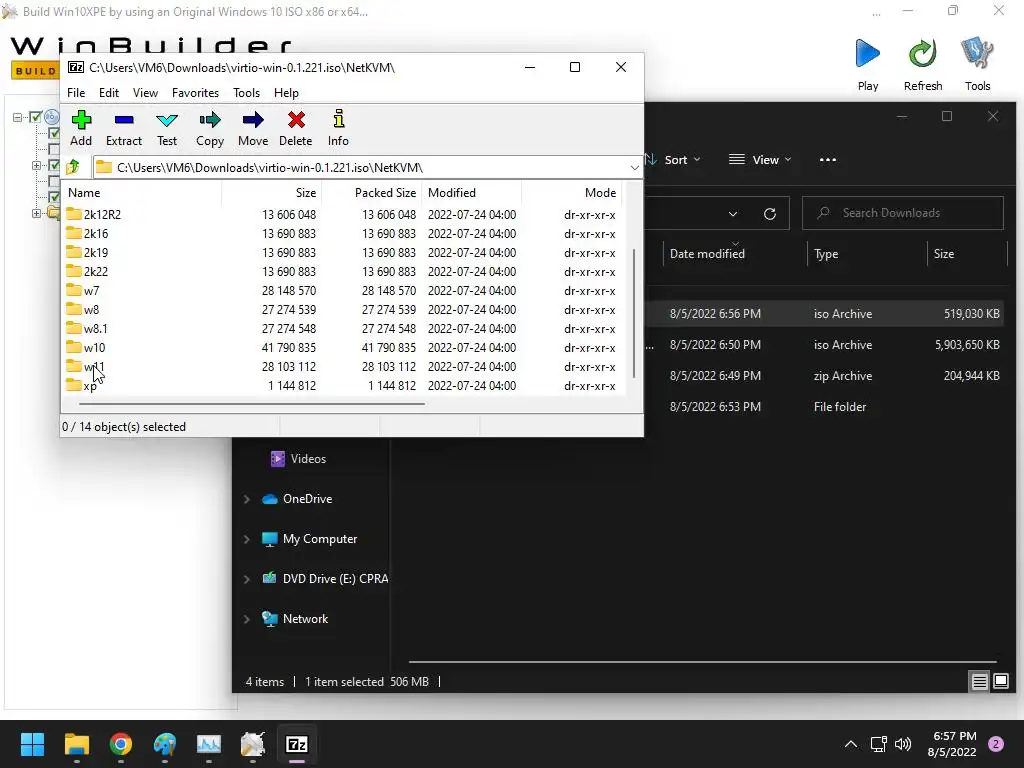
Task: Click the 7-Zip vertical scrollbar
Action: 634,312
